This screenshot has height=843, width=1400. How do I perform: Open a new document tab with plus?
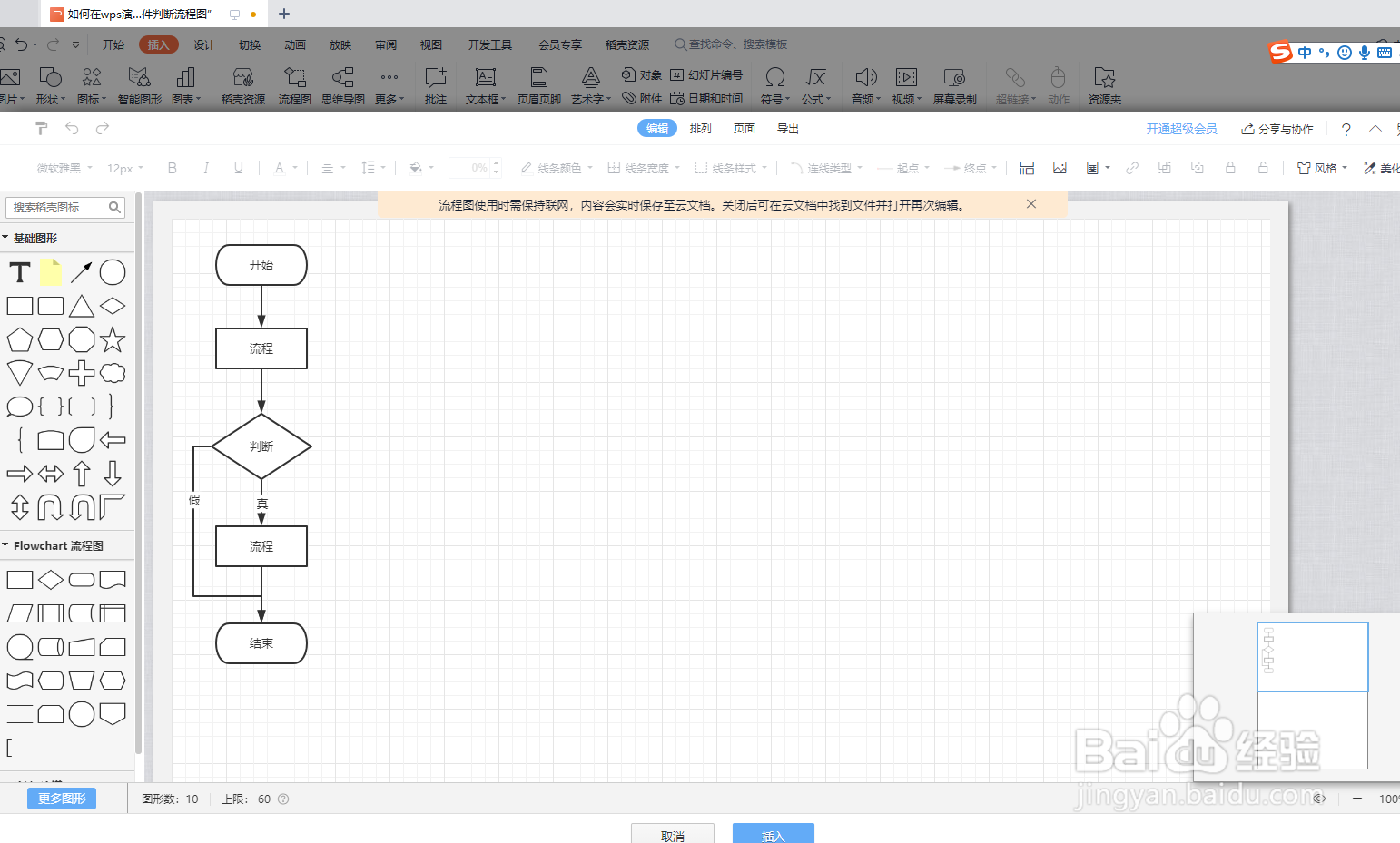click(284, 14)
